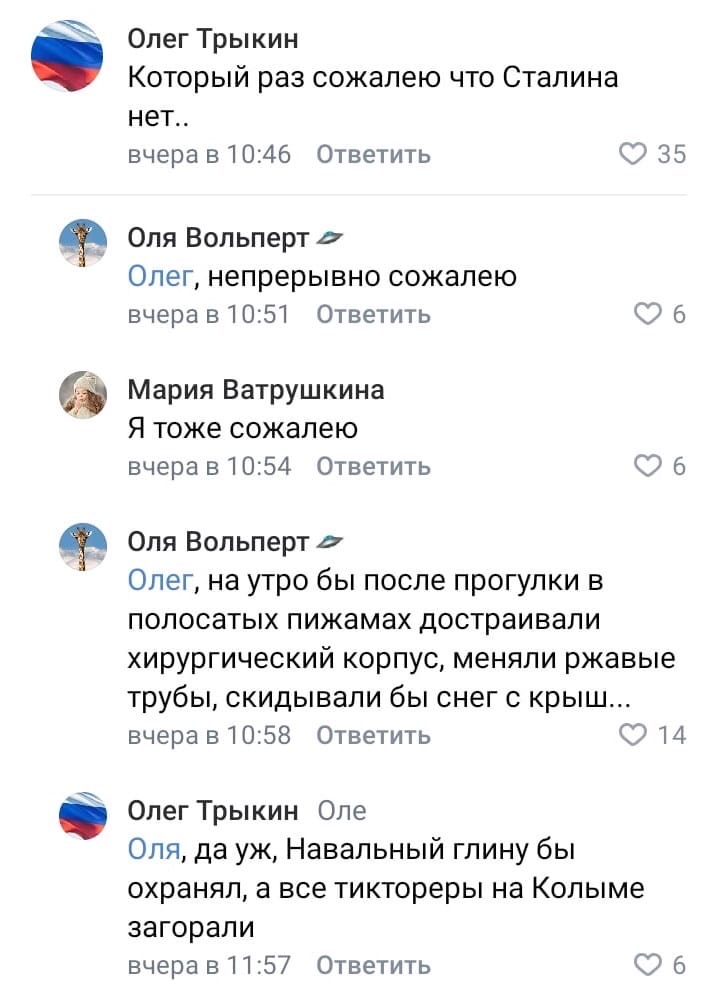The image size is (718, 987).
Task: Like the 11:57 comment by Олег Трыкин
Action: (x=648, y=965)
